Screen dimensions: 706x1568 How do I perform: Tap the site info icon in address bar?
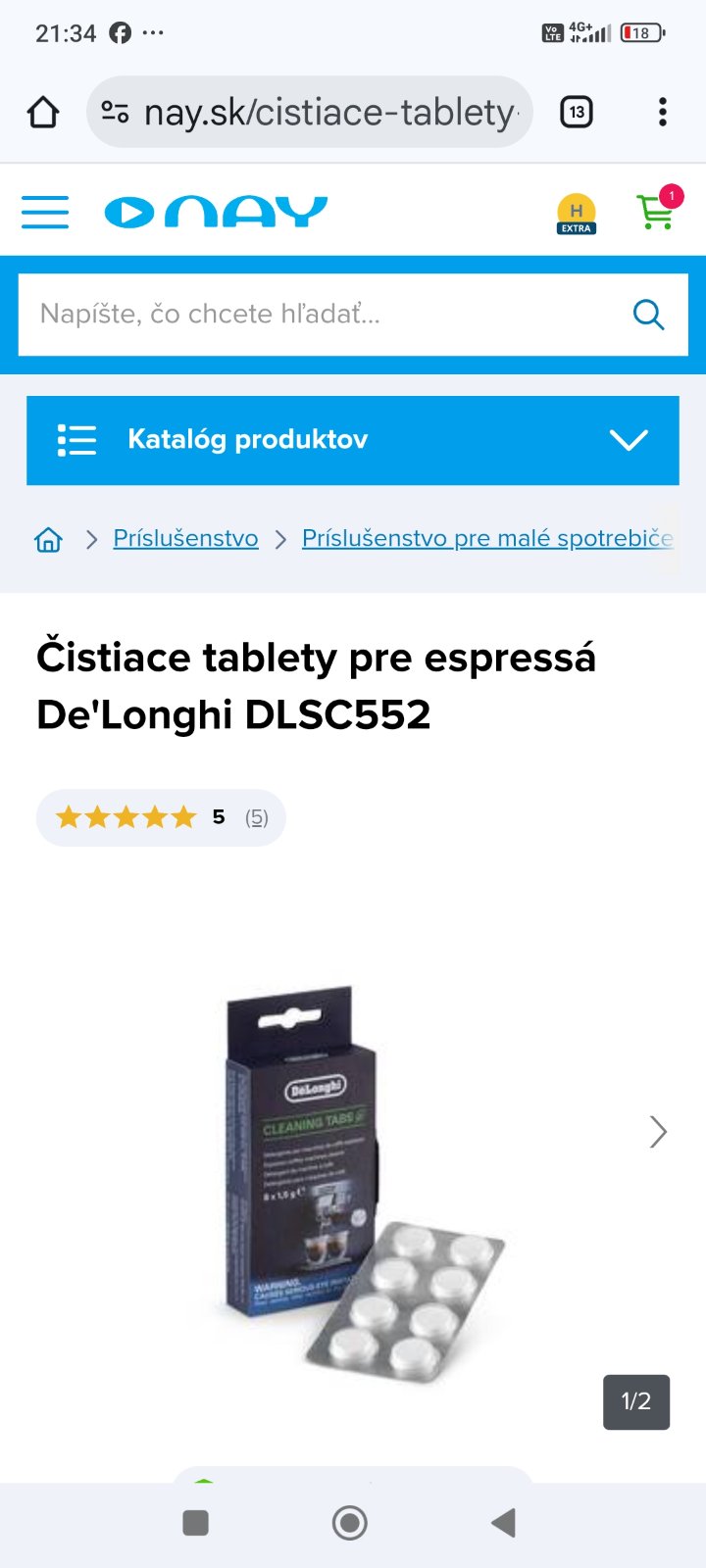[115, 113]
